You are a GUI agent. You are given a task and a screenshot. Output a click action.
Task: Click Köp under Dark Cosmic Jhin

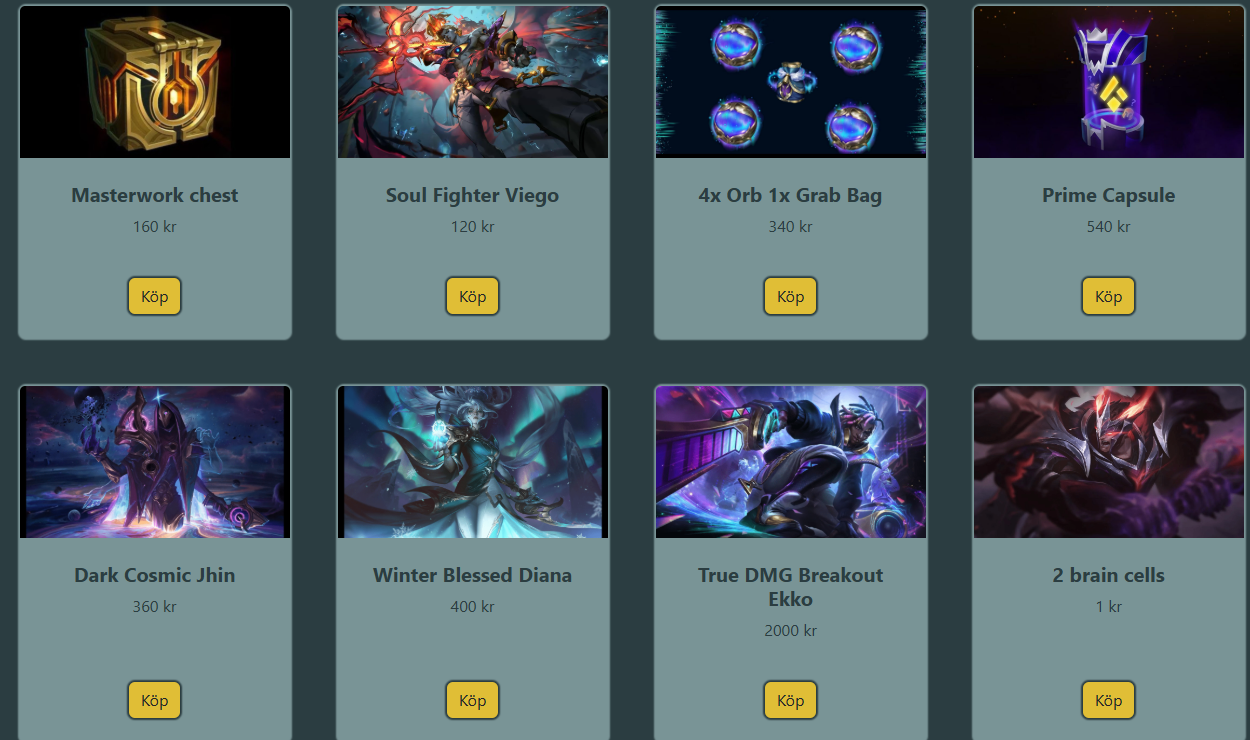pyautogui.click(x=155, y=700)
